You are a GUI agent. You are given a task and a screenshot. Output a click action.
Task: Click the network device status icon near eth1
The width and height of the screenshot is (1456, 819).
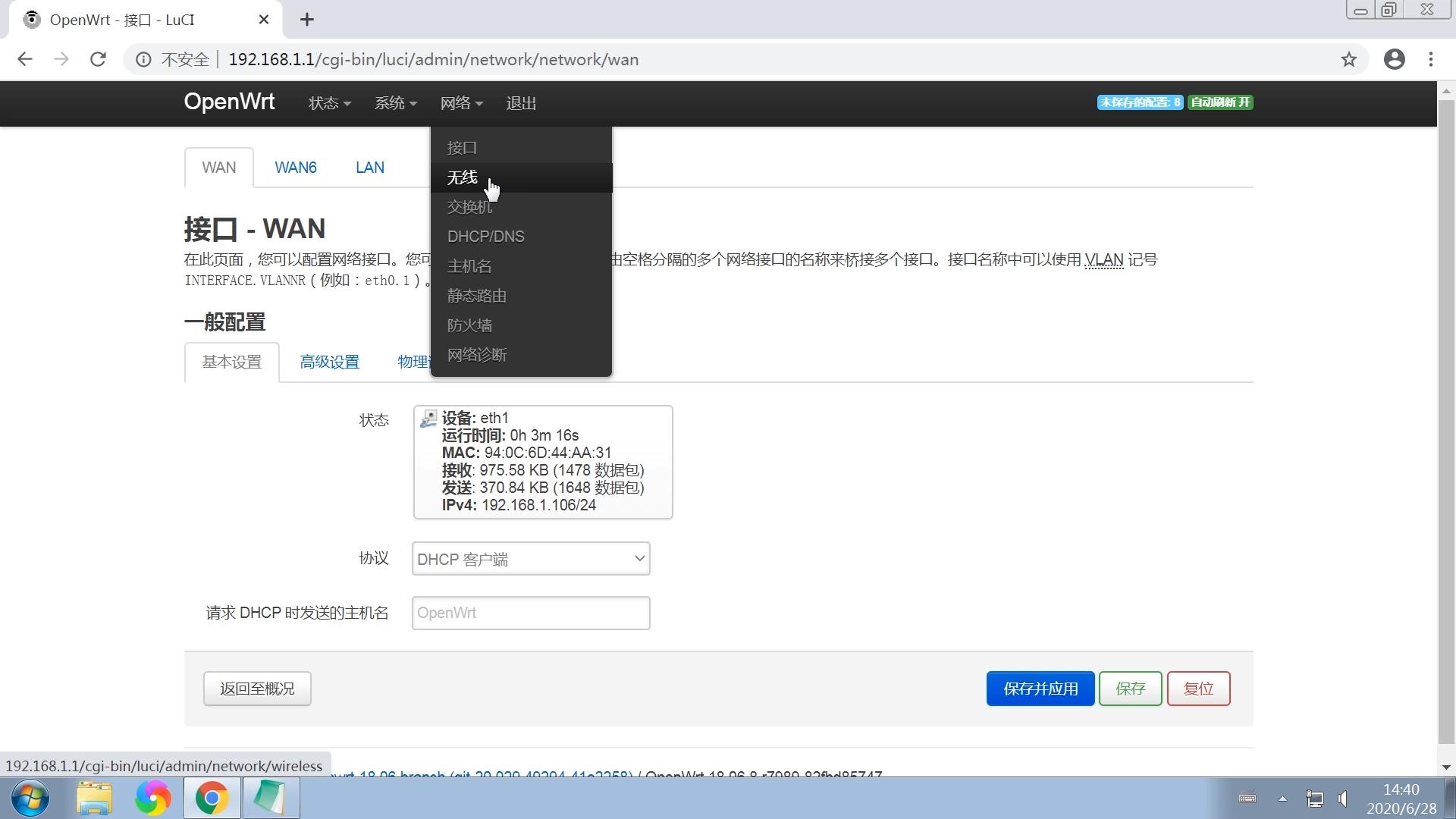428,419
